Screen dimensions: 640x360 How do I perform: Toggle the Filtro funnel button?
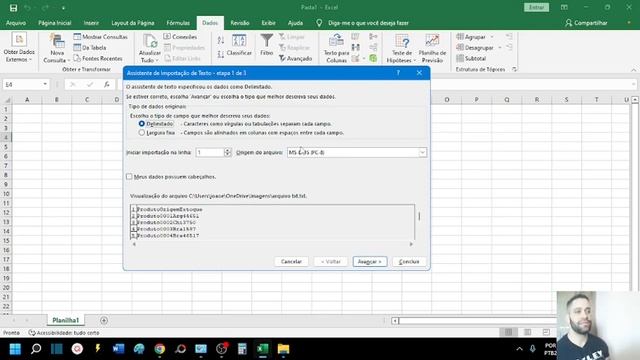[267, 44]
